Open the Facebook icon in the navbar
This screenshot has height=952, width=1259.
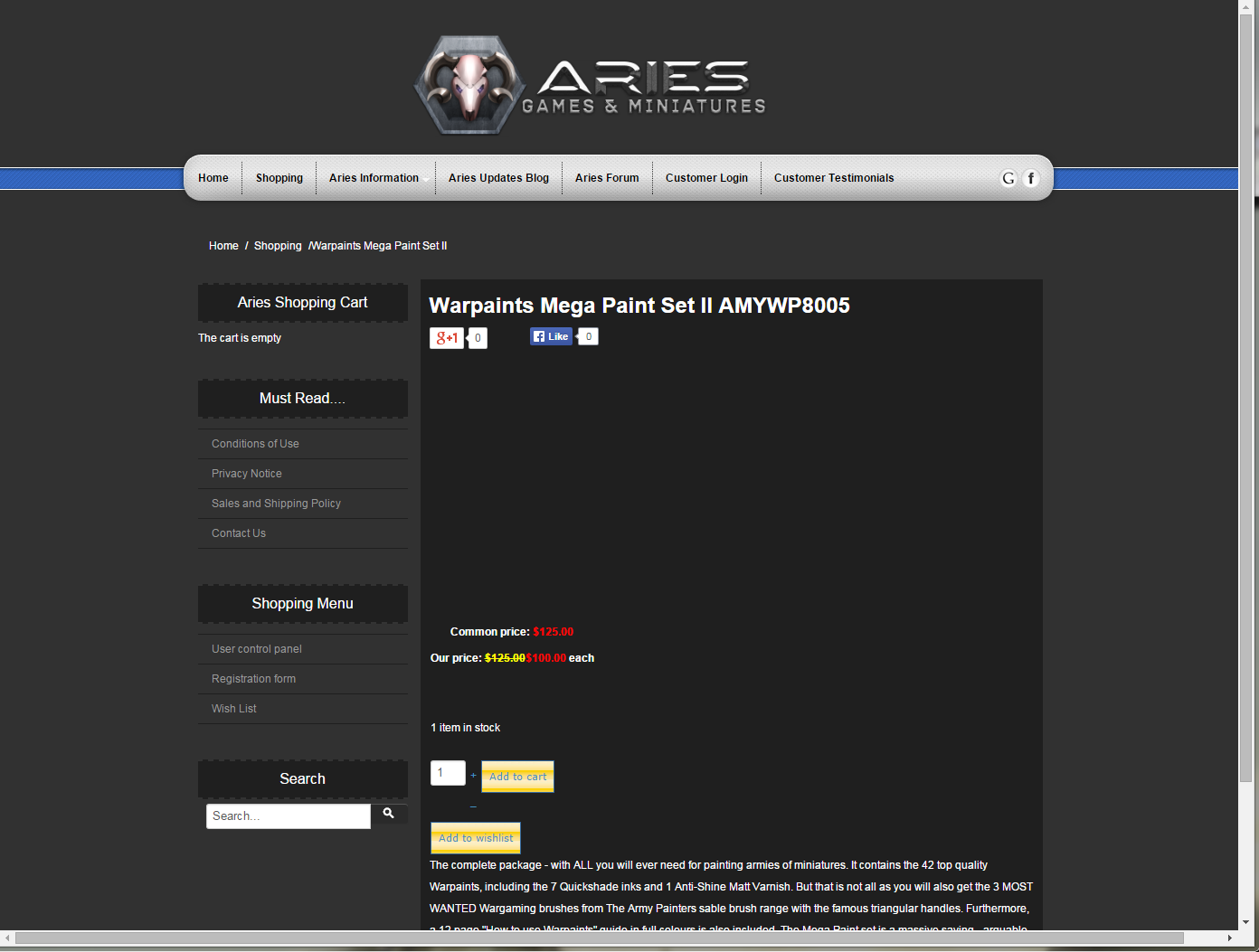point(1030,178)
